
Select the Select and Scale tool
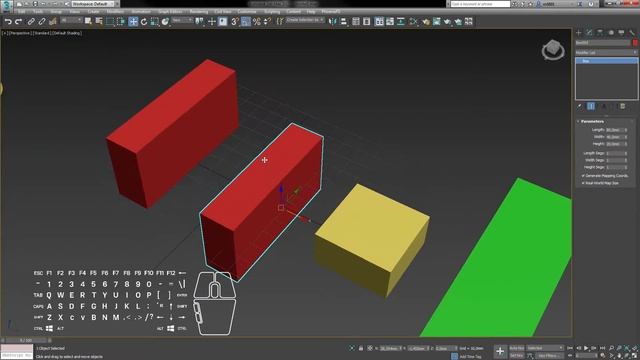(x=154, y=22)
